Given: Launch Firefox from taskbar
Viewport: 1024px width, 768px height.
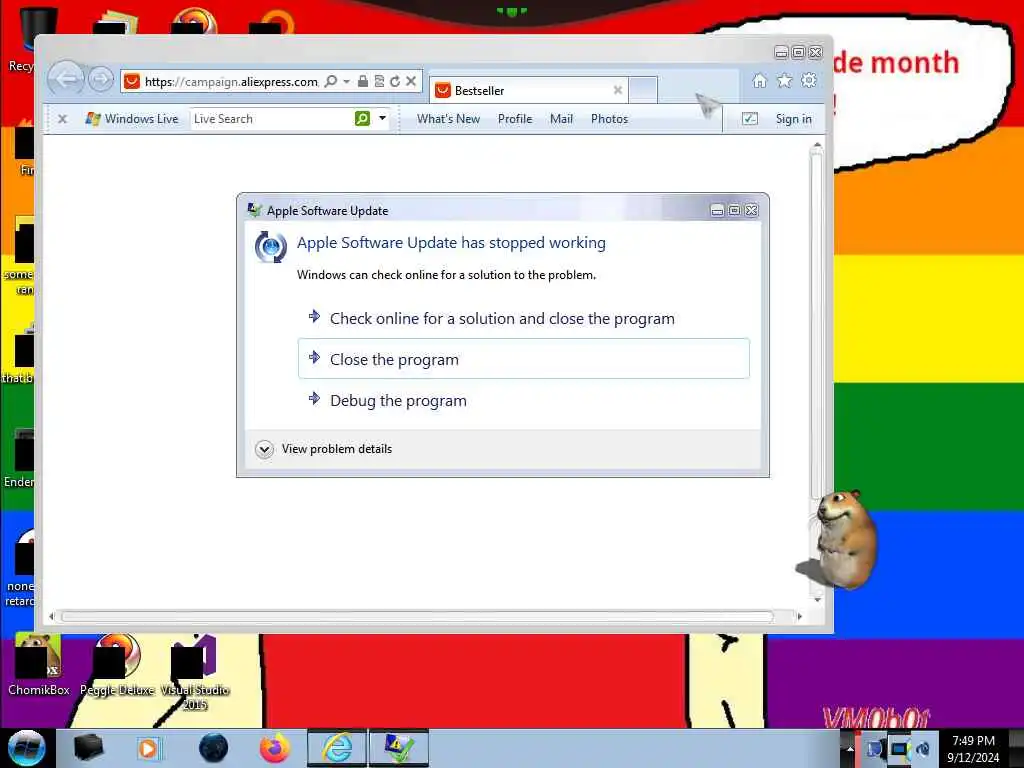Looking at the screenshot, I should [x=275, y=748].
